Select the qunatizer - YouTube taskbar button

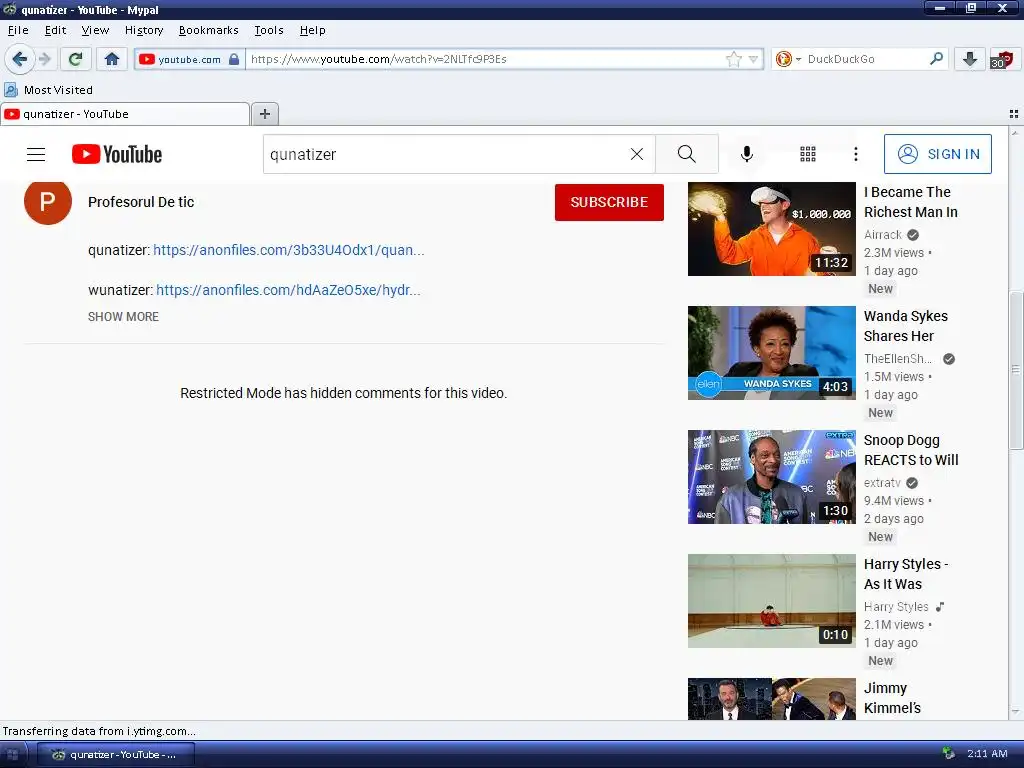[x=116, y=754]
